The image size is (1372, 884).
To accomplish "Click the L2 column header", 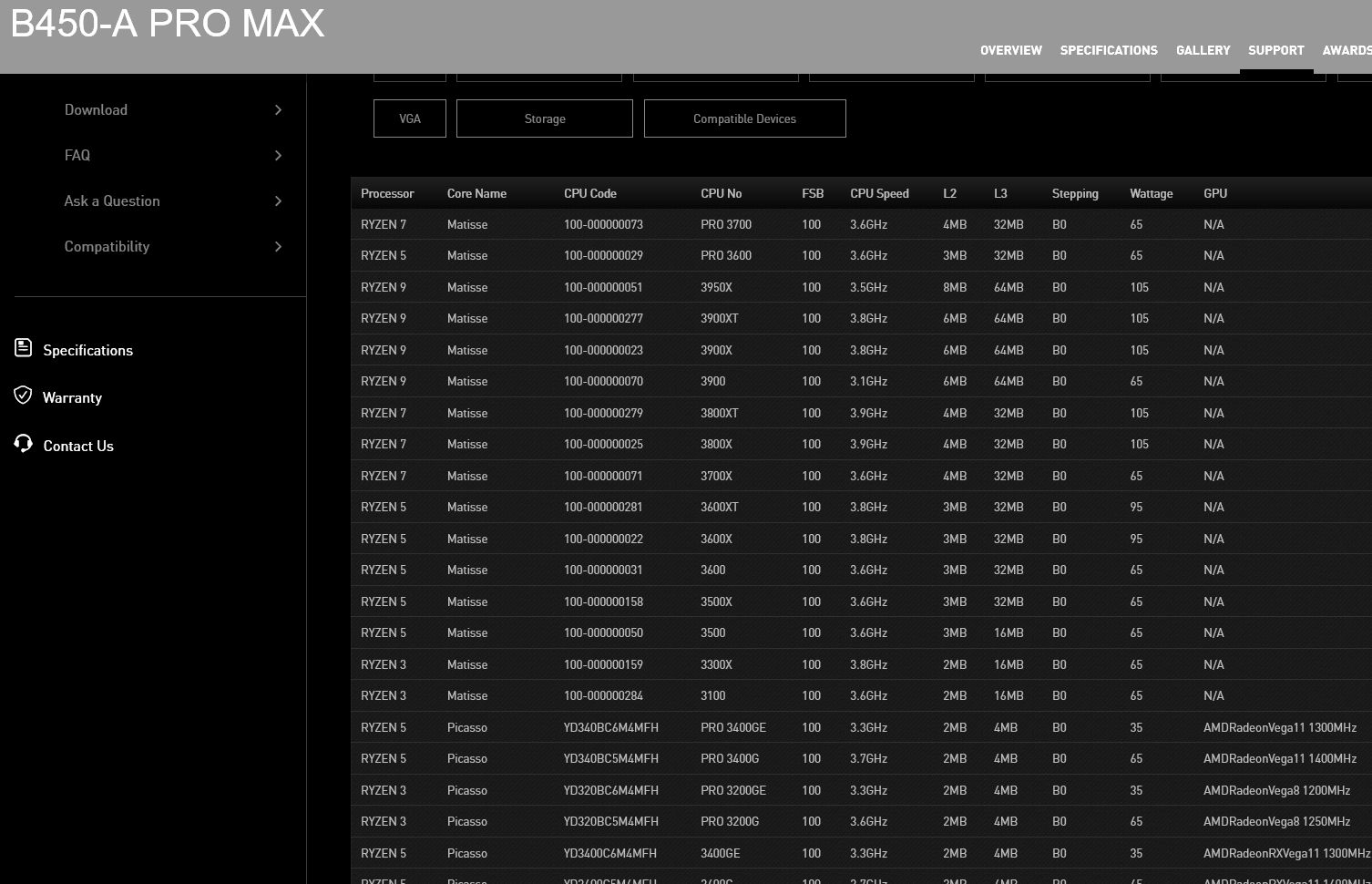I will [949, 193].
